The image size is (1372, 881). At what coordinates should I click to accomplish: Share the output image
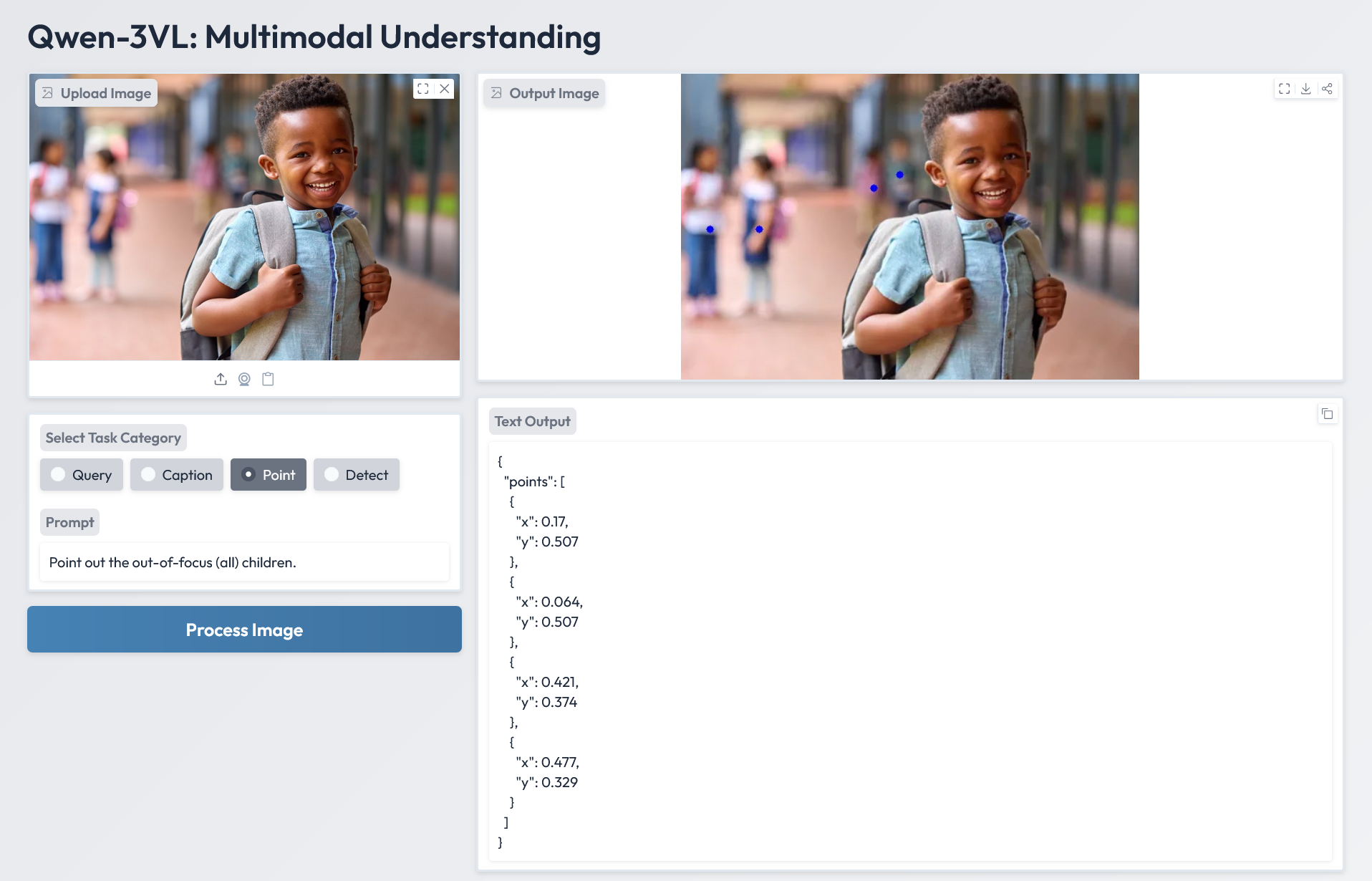click(1327, 89)
